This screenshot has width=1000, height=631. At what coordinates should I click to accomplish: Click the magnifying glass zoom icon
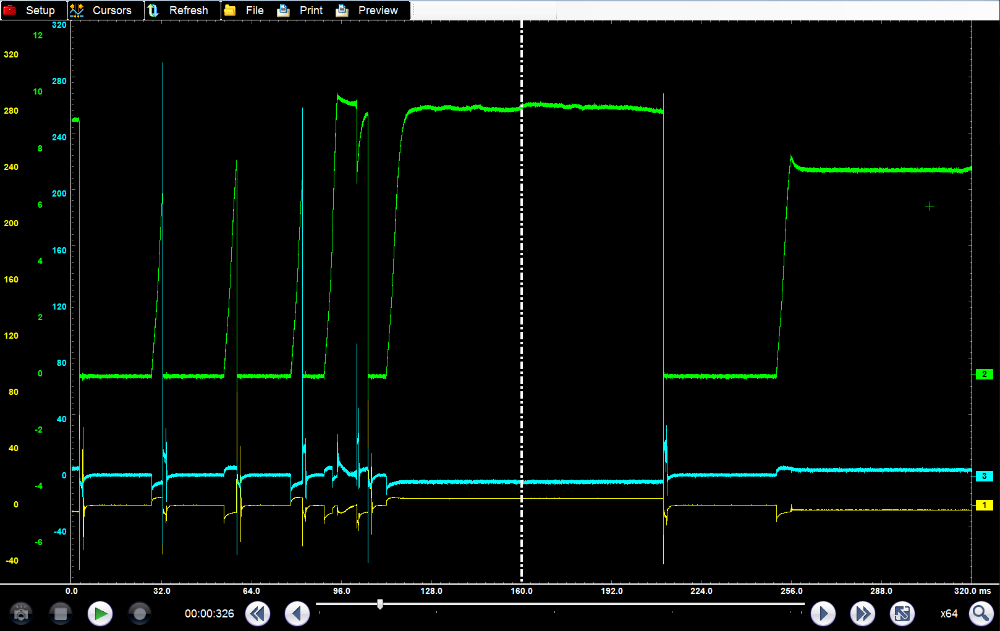point(980,613)
